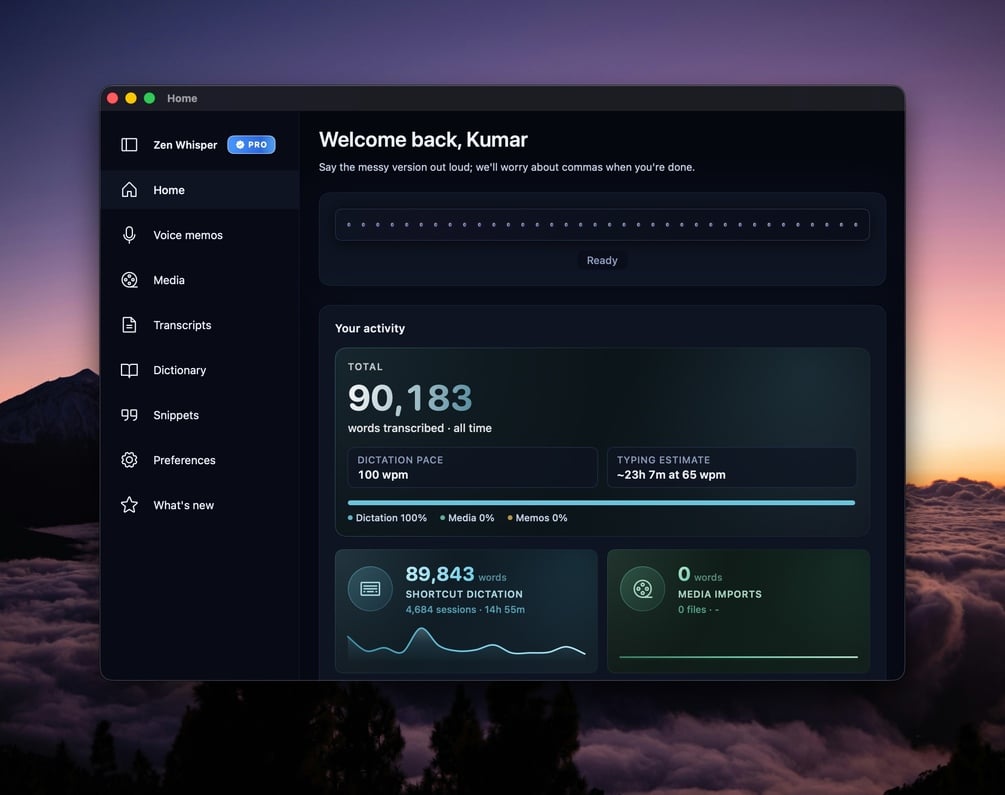Click the Dictionary book icon
The height and width of the screenshot is (795, 1005).
coord(129,370)
